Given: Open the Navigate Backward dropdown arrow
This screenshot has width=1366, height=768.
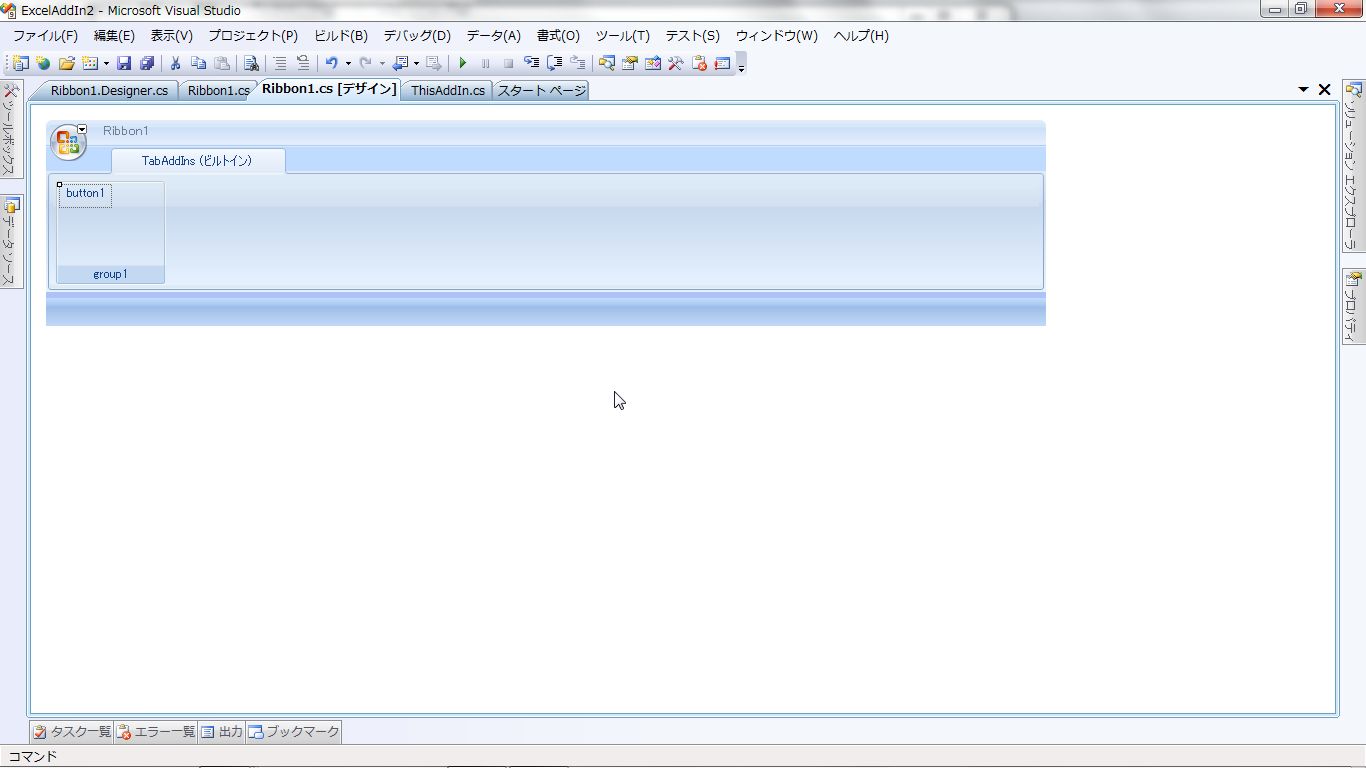Looking at the screenshot, I should [x=416, y=63].
